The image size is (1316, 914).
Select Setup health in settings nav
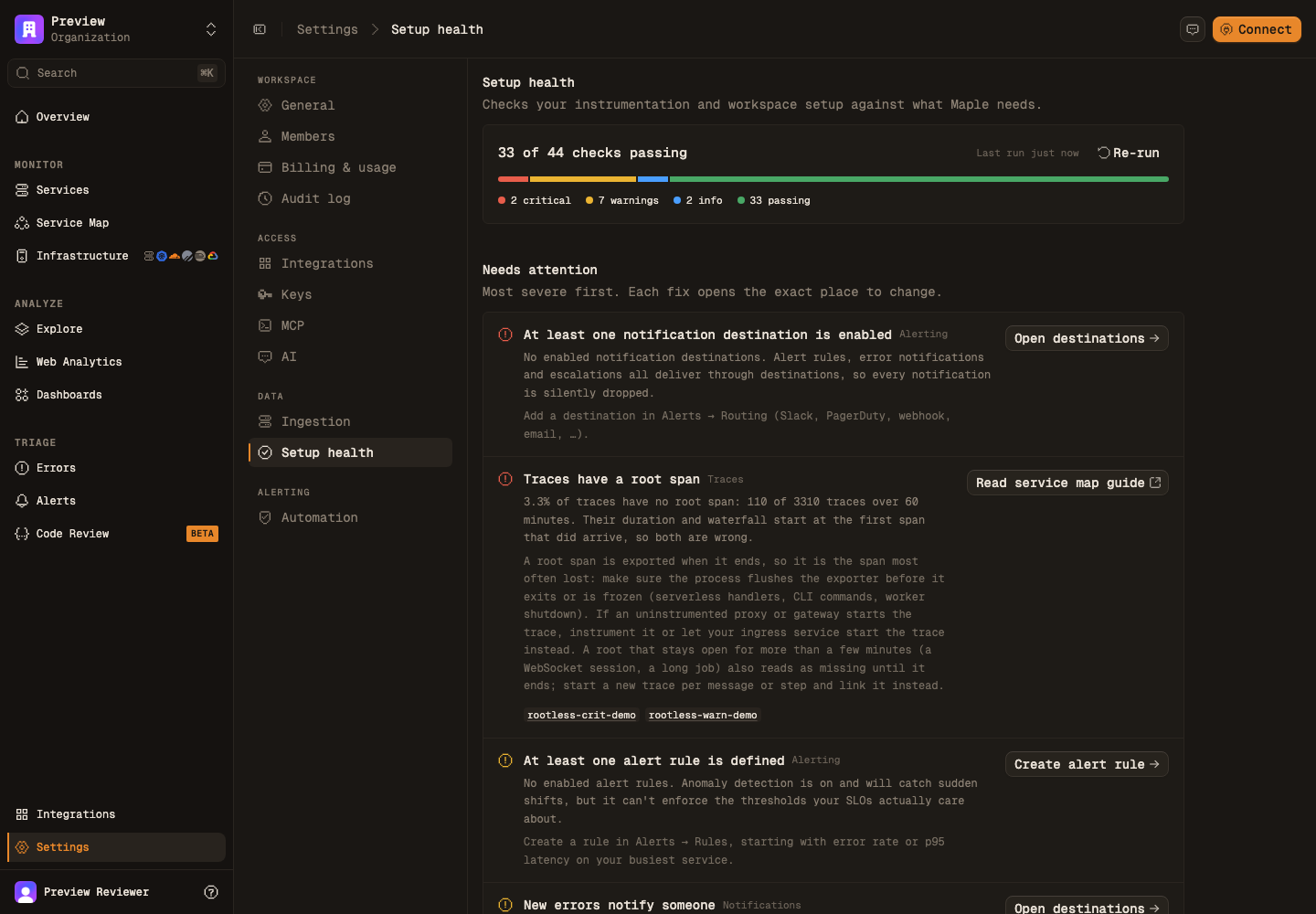click(x=350, y=452)
